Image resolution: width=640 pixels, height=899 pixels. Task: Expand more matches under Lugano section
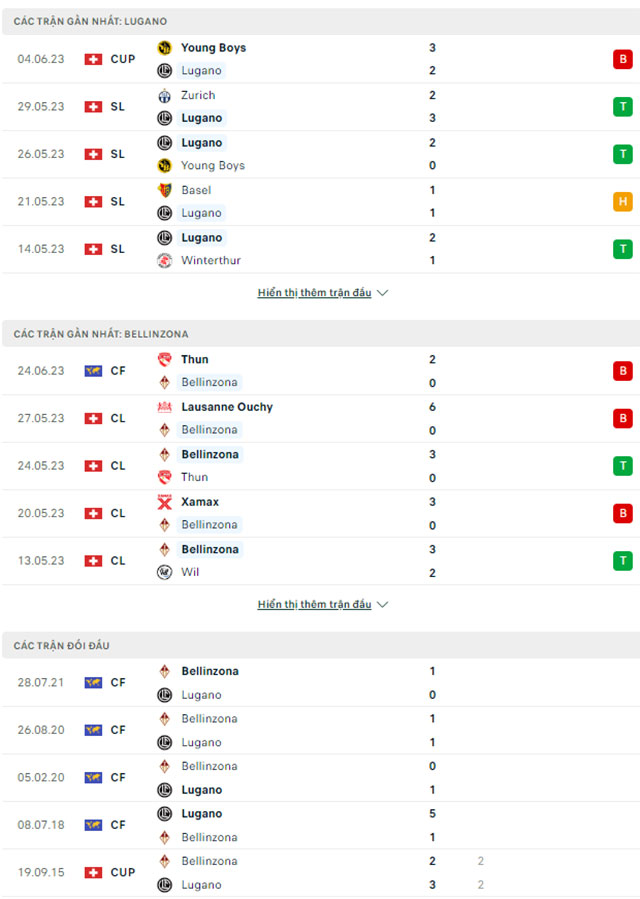322,293
